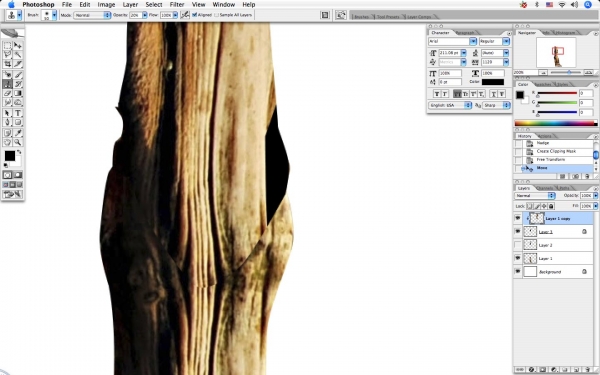Click the All Caps text style button

click(457, 94)
